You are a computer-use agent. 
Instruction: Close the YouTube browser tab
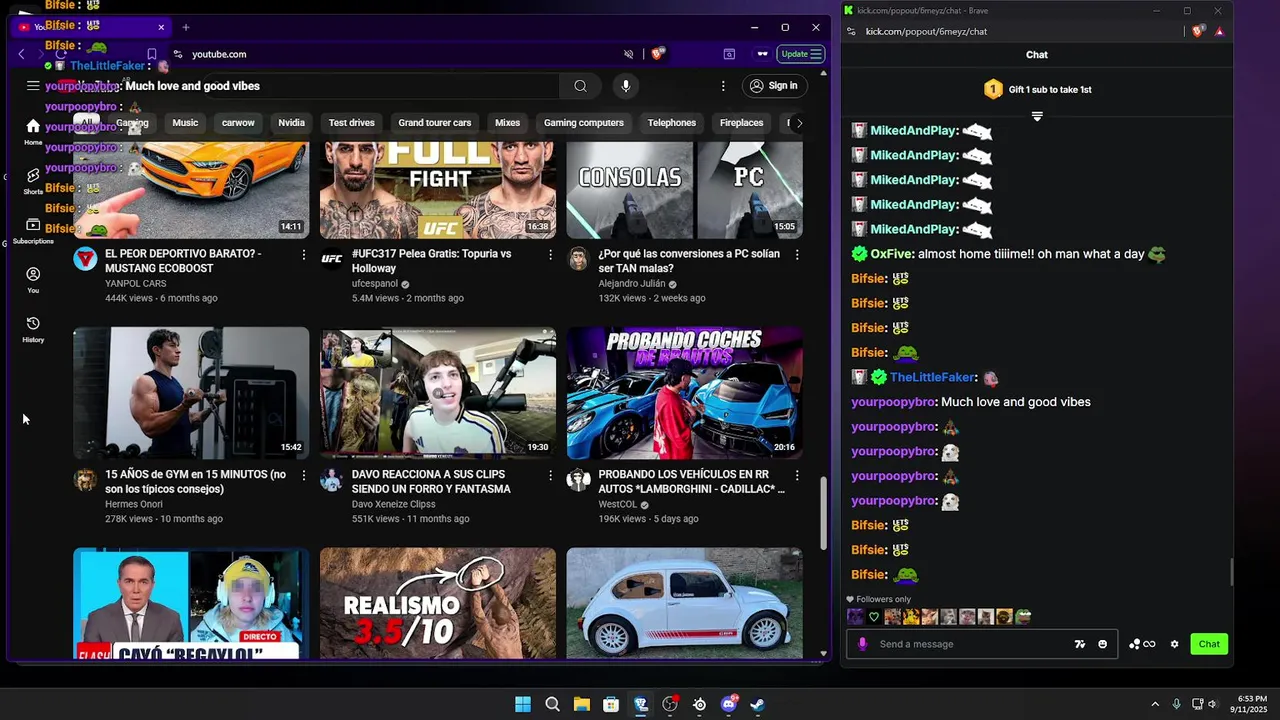(161, 27)
